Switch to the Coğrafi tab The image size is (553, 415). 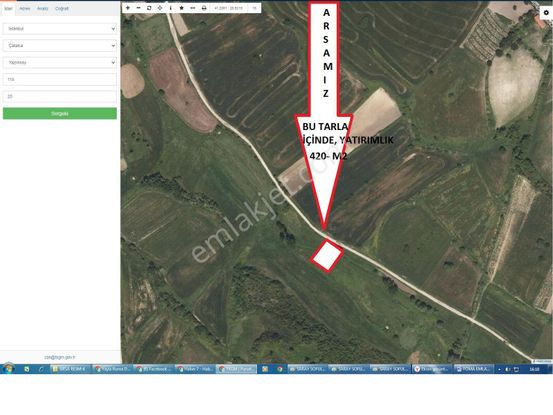click(x=62, y=8)
